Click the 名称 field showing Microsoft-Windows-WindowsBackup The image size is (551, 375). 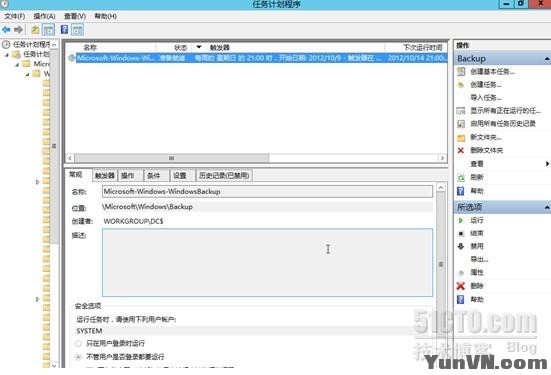pyautogui.click(x=267, y=192)
